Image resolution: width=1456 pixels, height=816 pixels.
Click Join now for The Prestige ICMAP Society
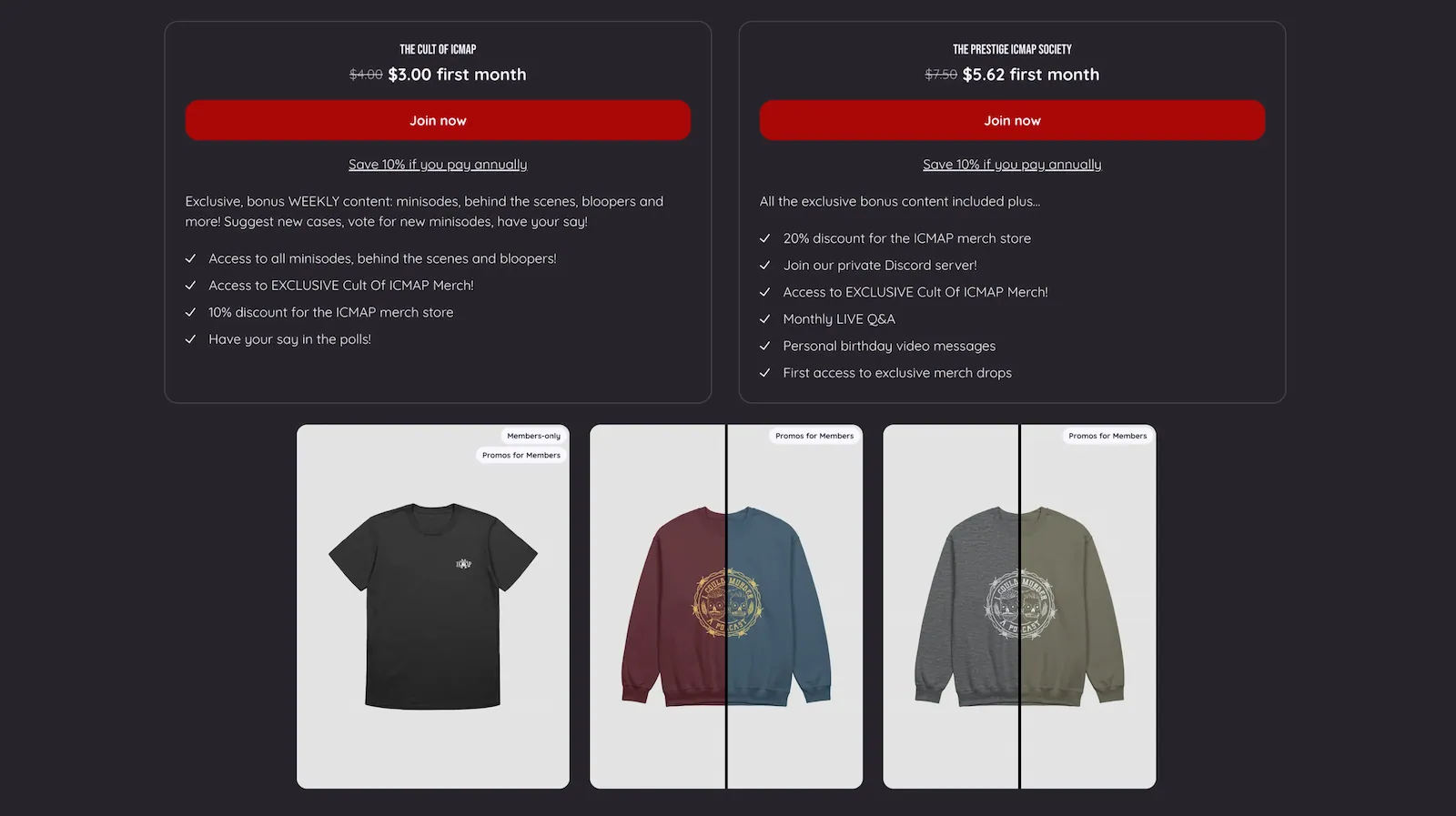tap(1012, 120)
